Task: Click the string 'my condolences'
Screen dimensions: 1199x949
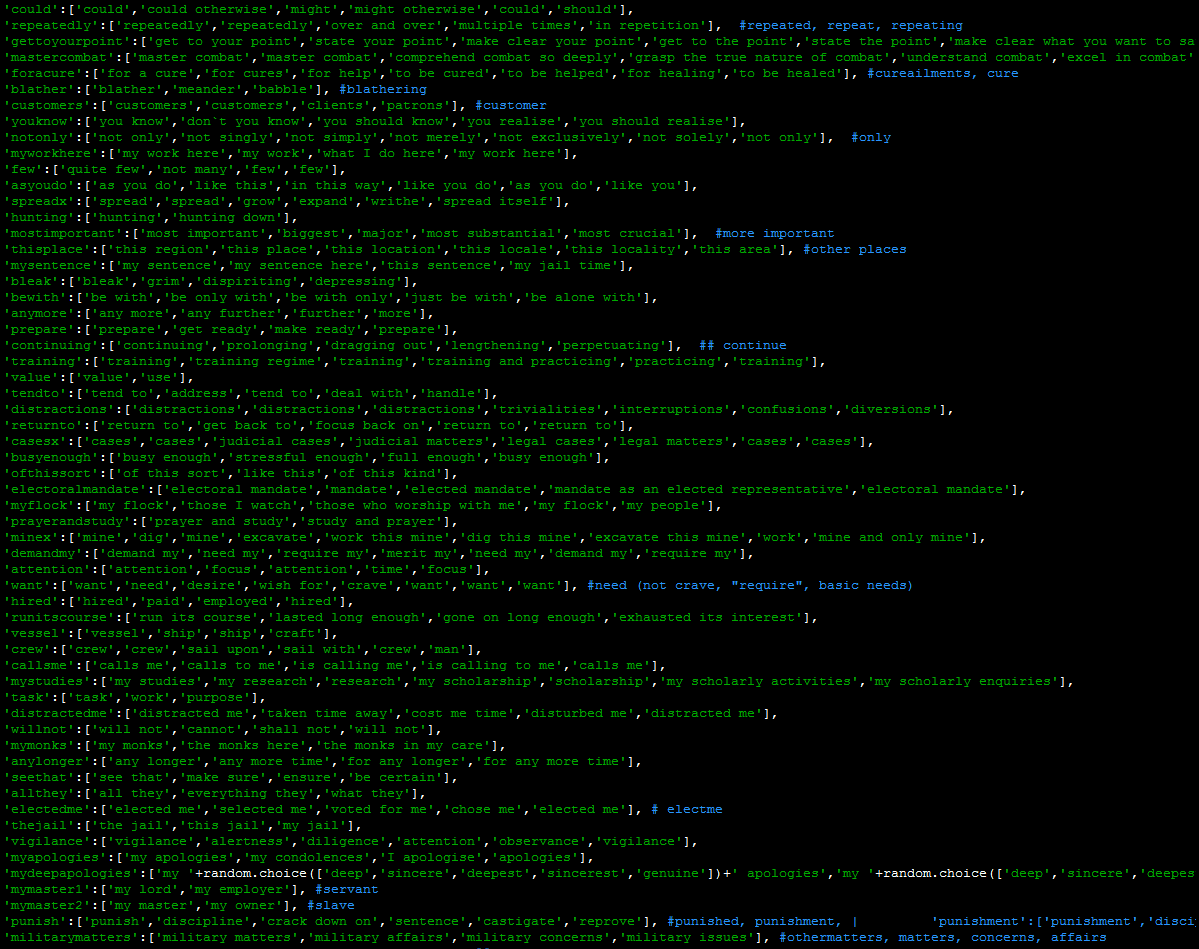Action: [x=307, y=858]
